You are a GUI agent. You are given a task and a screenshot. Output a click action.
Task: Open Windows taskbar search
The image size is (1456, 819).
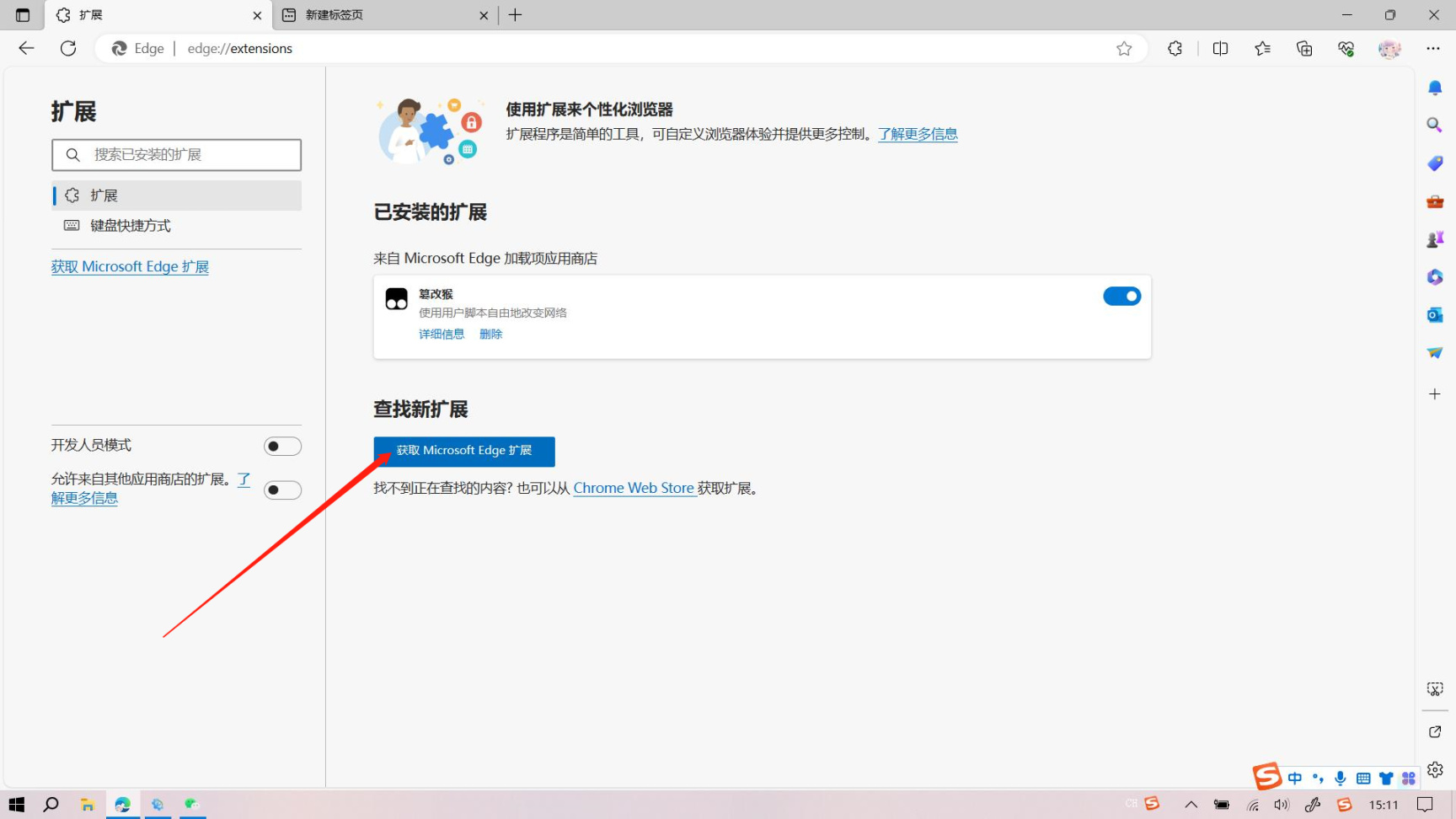point(51,805)
